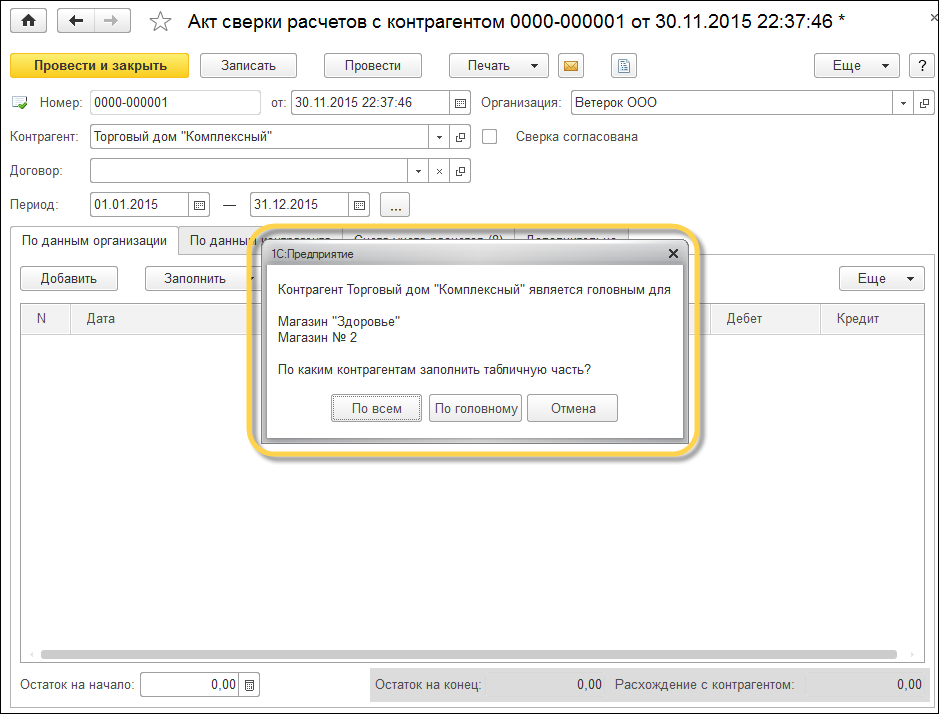The image size is (939, 714).
Task: Click the document date input field
Action: coord(370,103)
